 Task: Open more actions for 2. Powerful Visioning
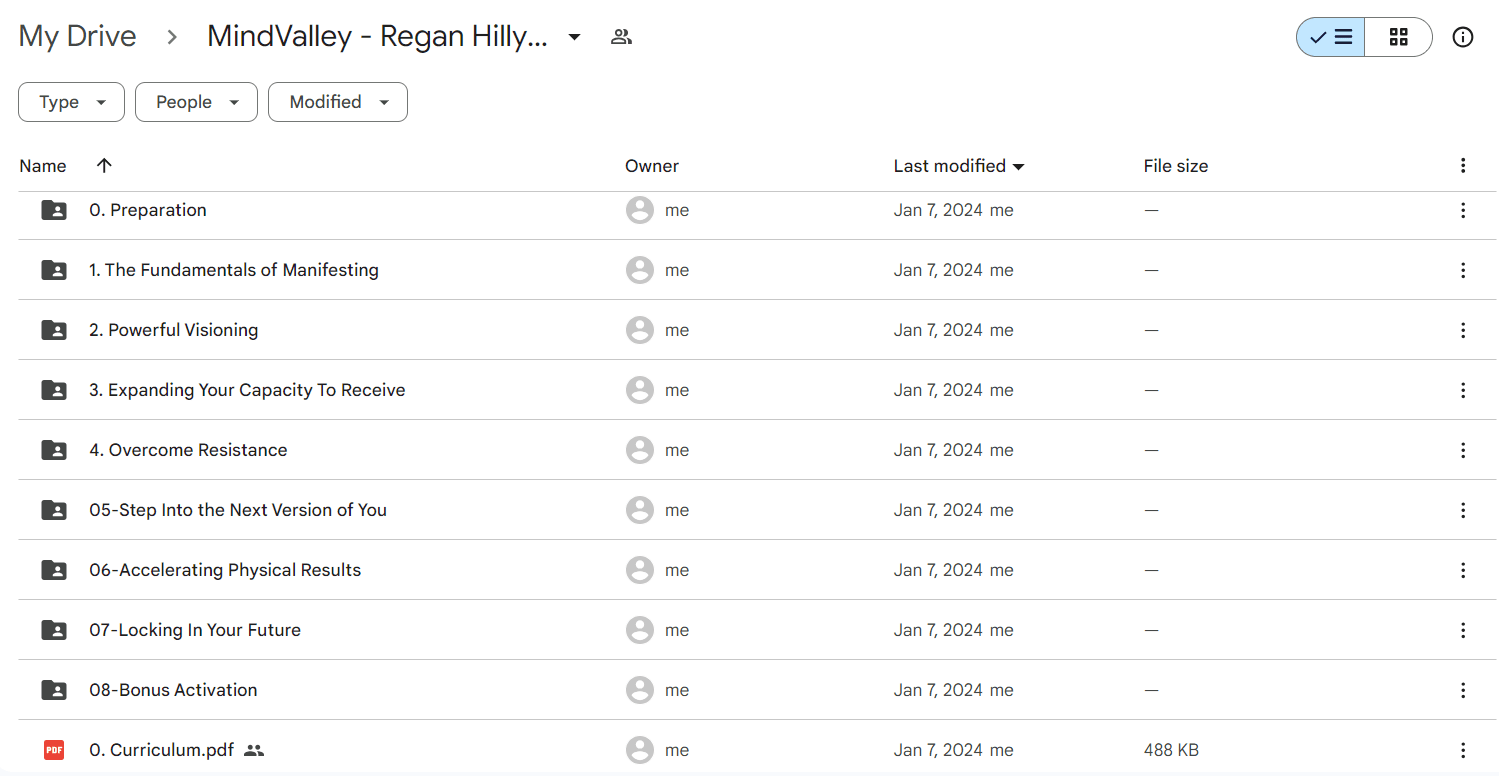1463,330
